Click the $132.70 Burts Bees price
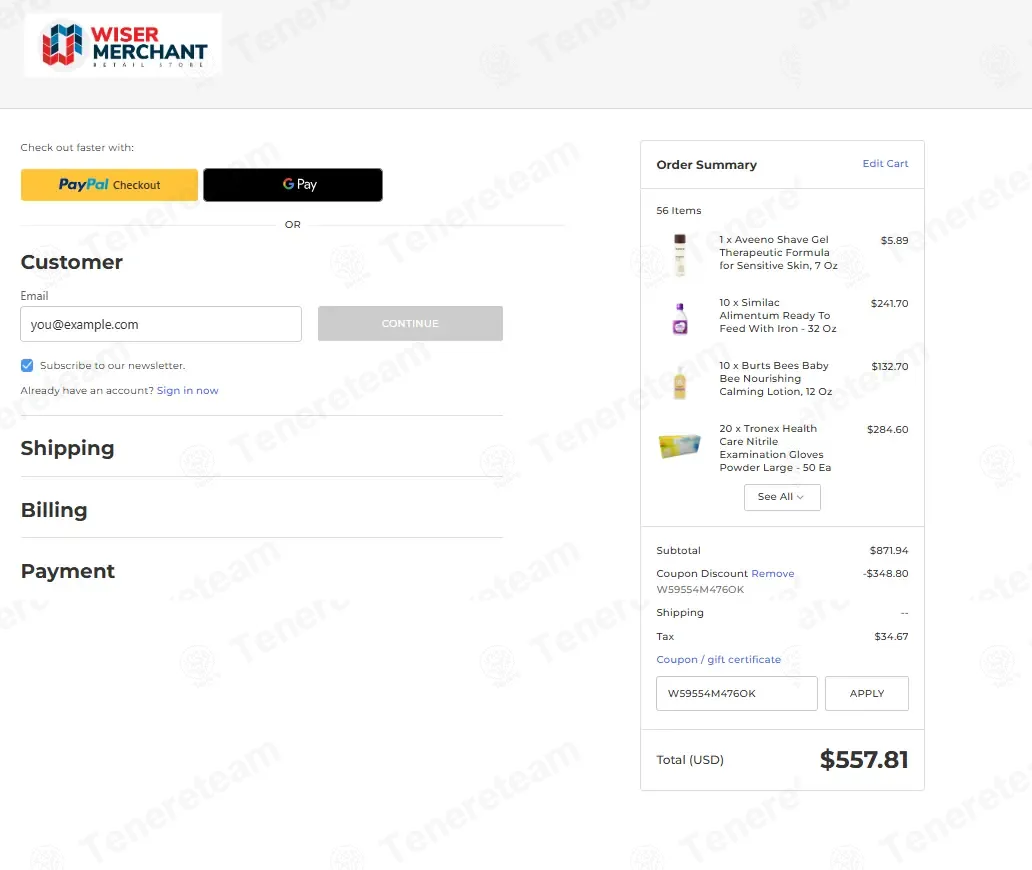The image size is (1032, 870). [x=890, y=367]
